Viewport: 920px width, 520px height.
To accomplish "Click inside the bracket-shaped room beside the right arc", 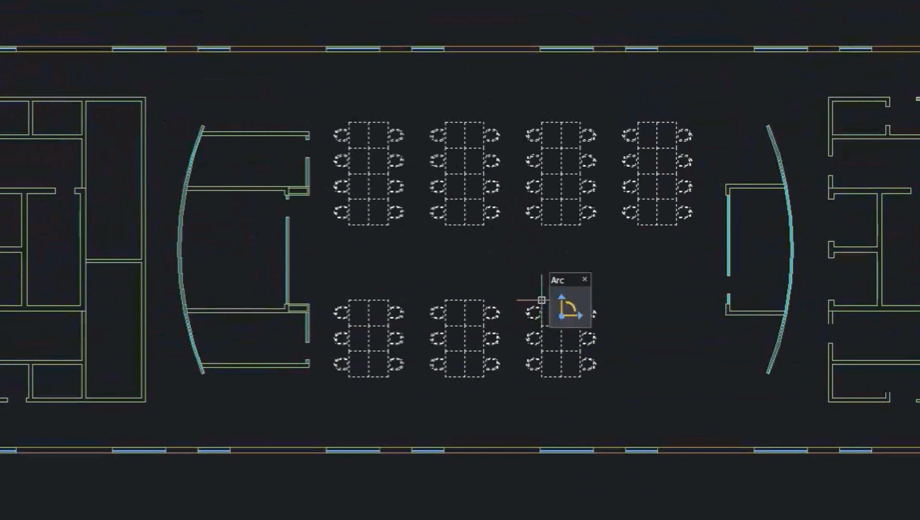I will (x=755, y=250).
